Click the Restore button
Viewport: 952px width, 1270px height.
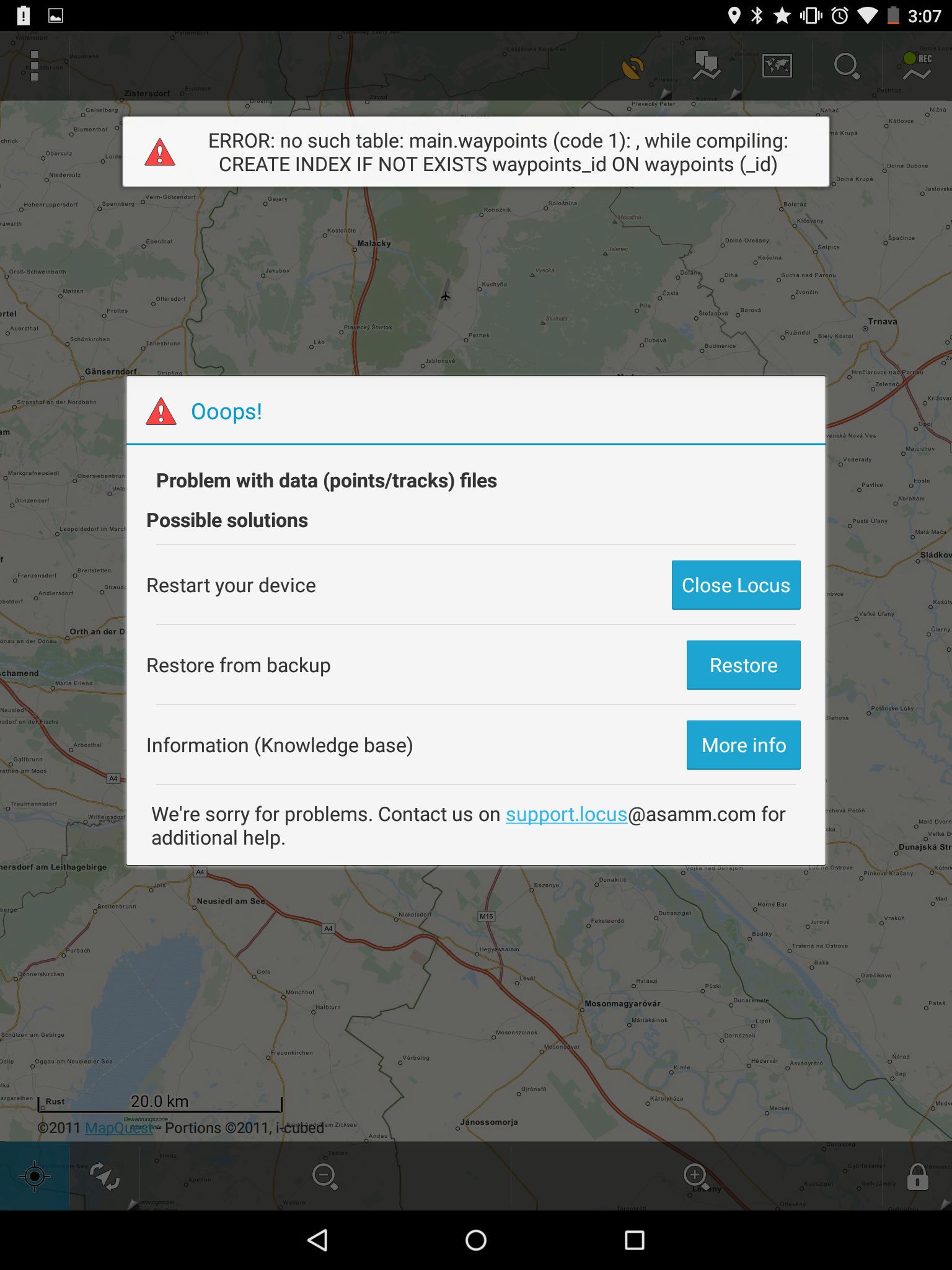(744, 665)
